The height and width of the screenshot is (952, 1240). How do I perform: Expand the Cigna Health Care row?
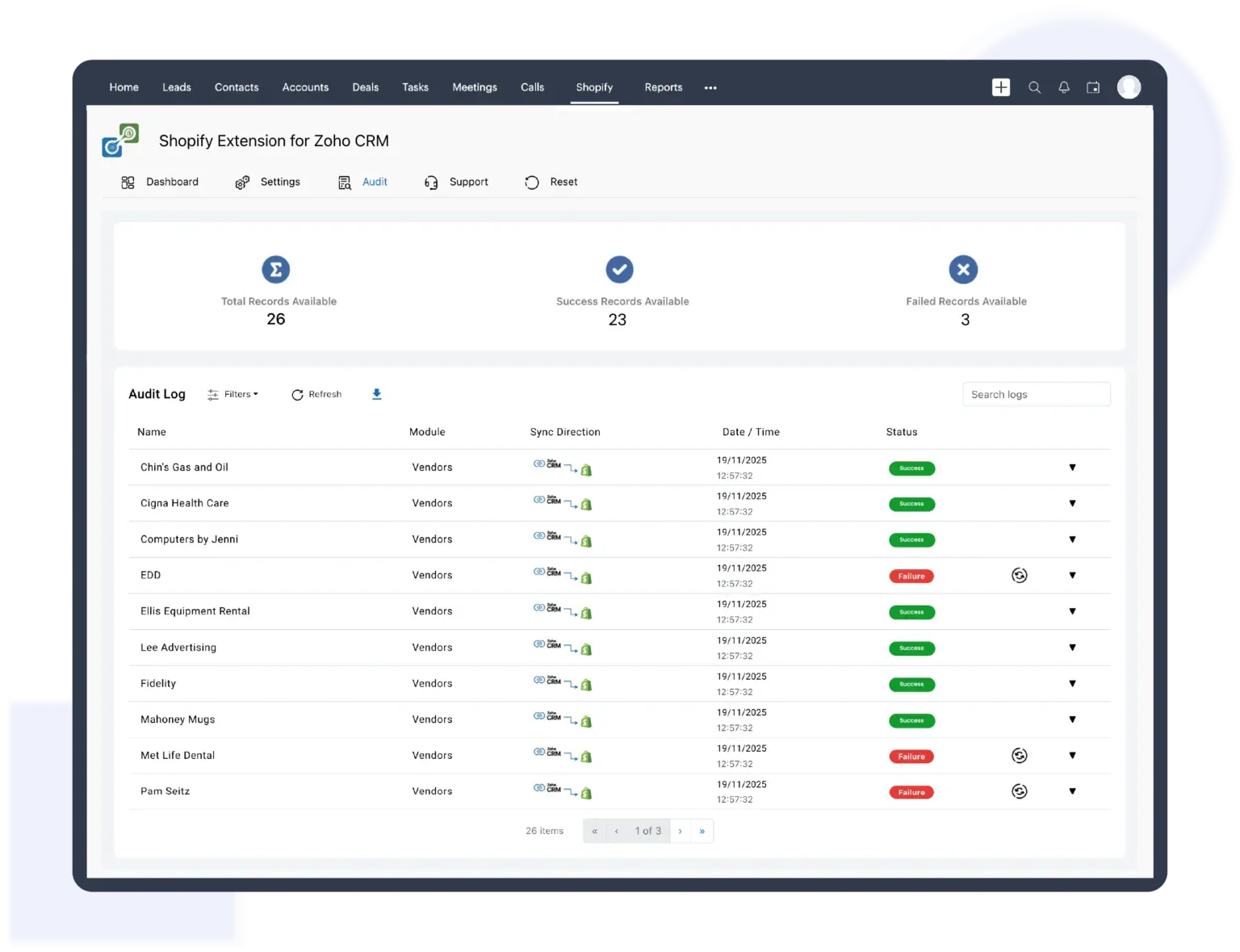coord(1072,503)
